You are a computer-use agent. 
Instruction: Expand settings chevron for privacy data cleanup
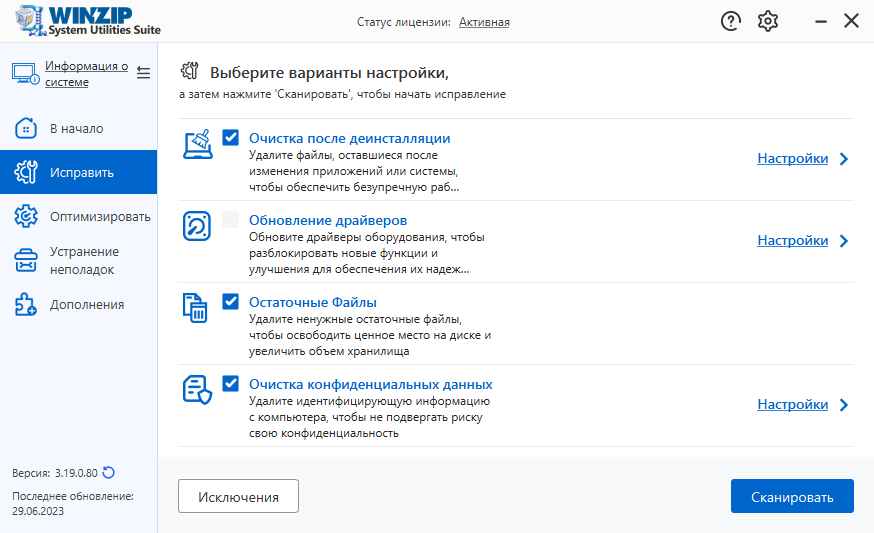coord(844,405)
